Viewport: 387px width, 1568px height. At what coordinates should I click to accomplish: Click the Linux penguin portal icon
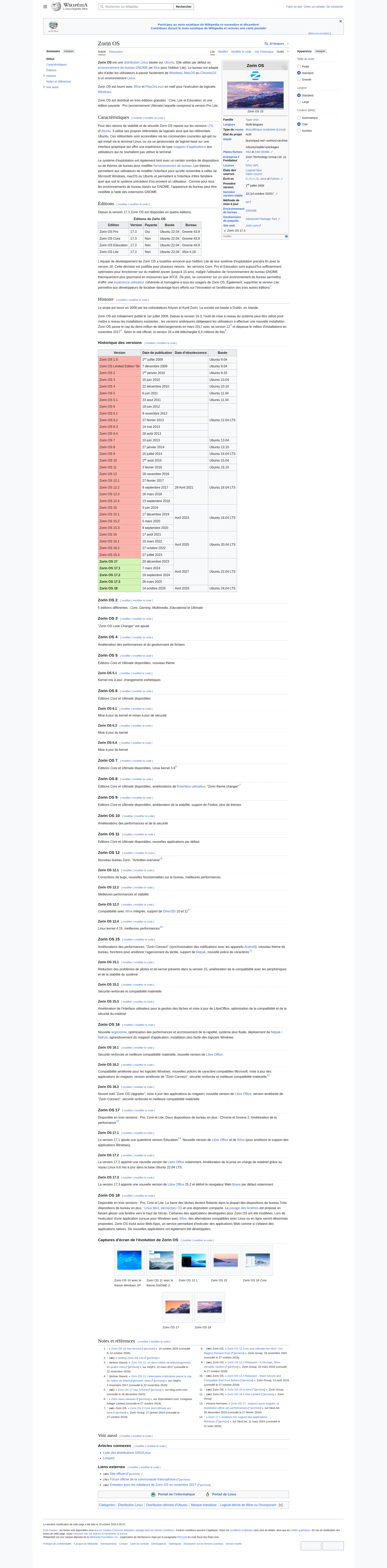pos(207,1494)
